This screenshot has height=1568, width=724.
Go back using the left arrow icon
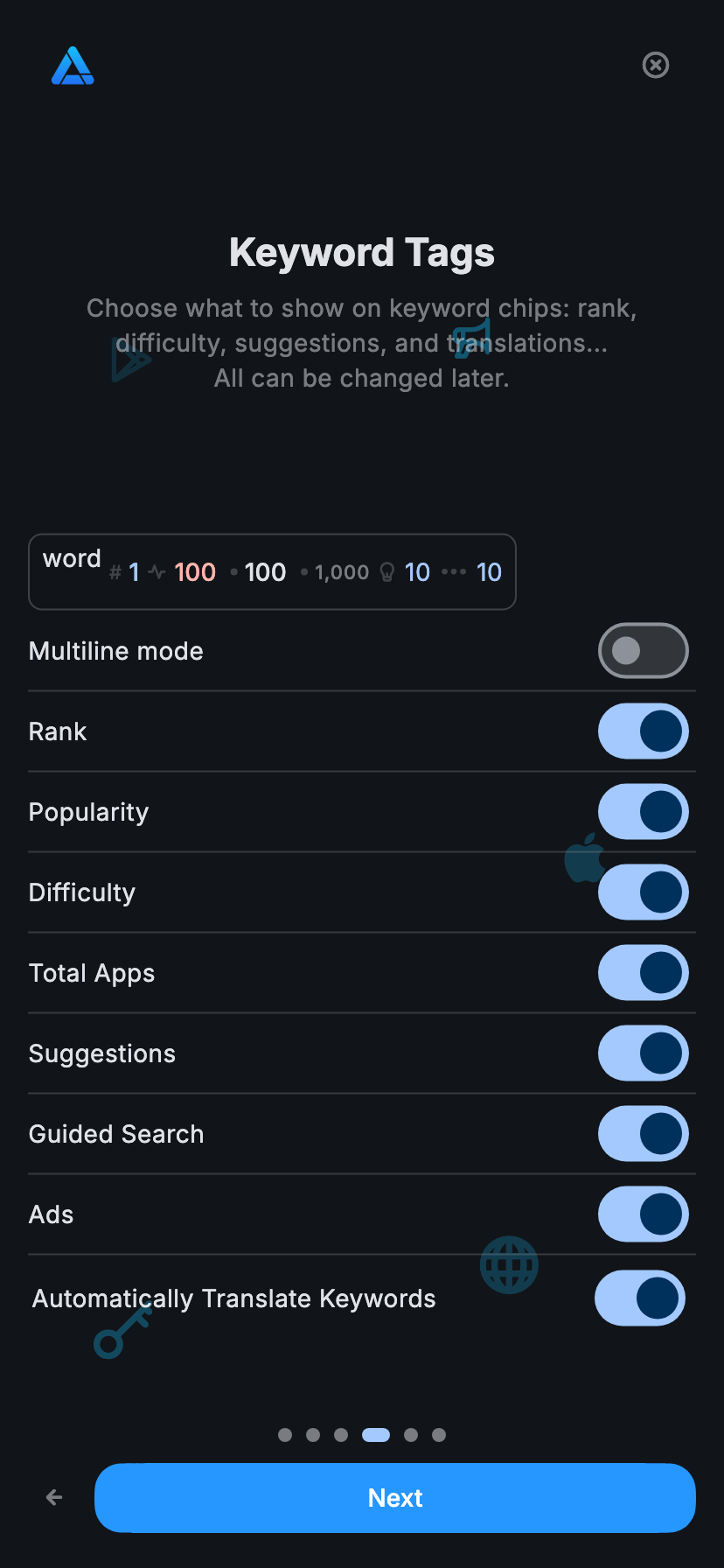click(54, 1498)
